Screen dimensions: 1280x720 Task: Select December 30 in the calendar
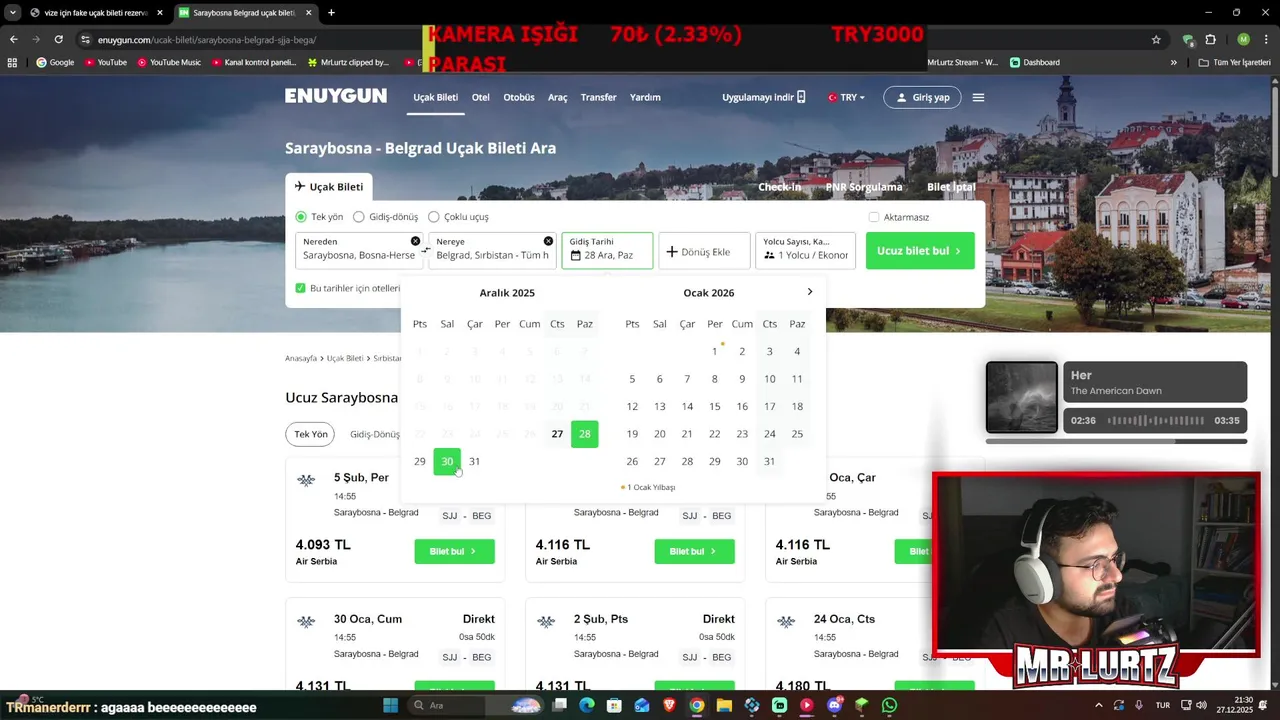[x=447, y=461]
